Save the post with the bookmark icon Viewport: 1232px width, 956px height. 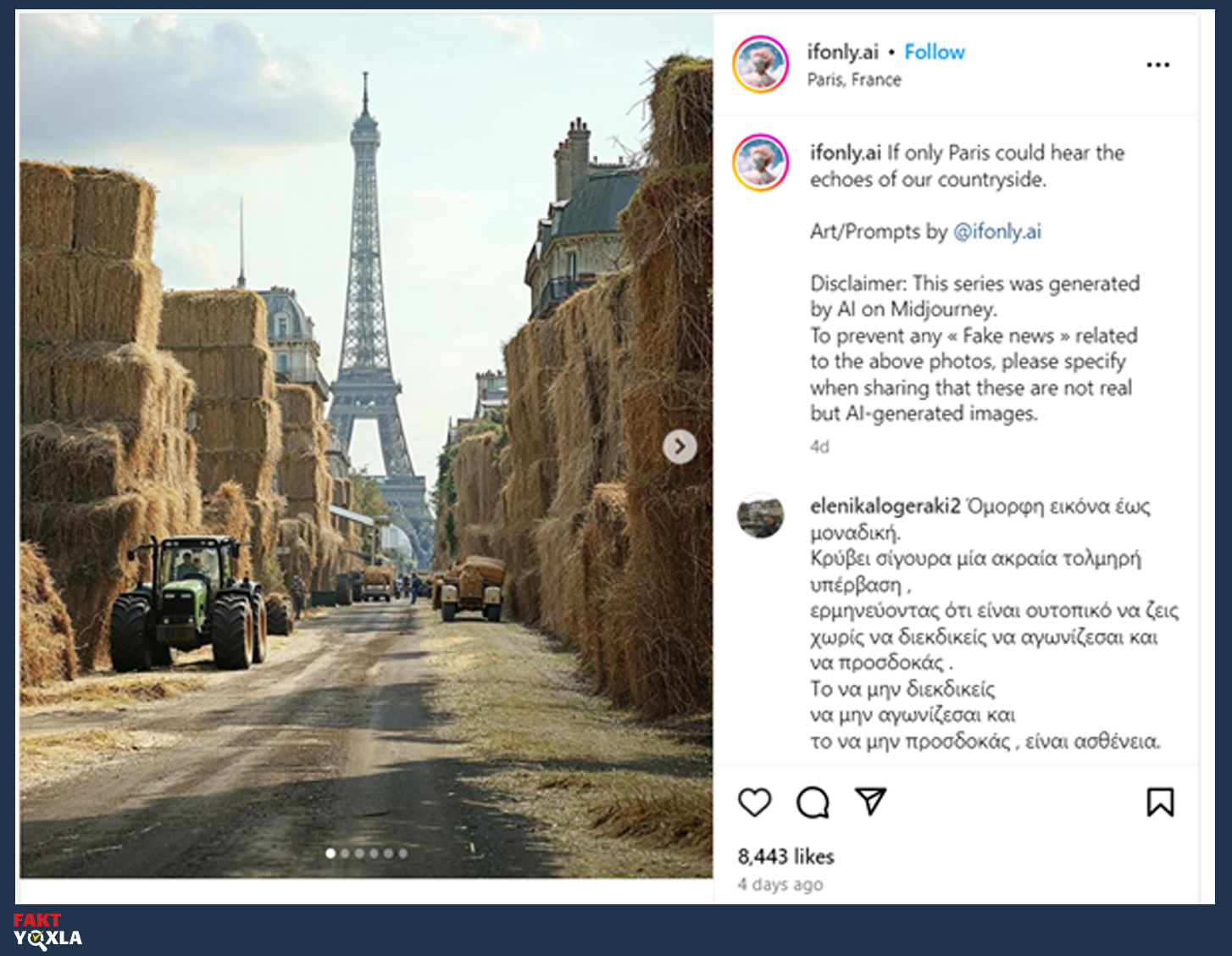(x=1160, y=802)
